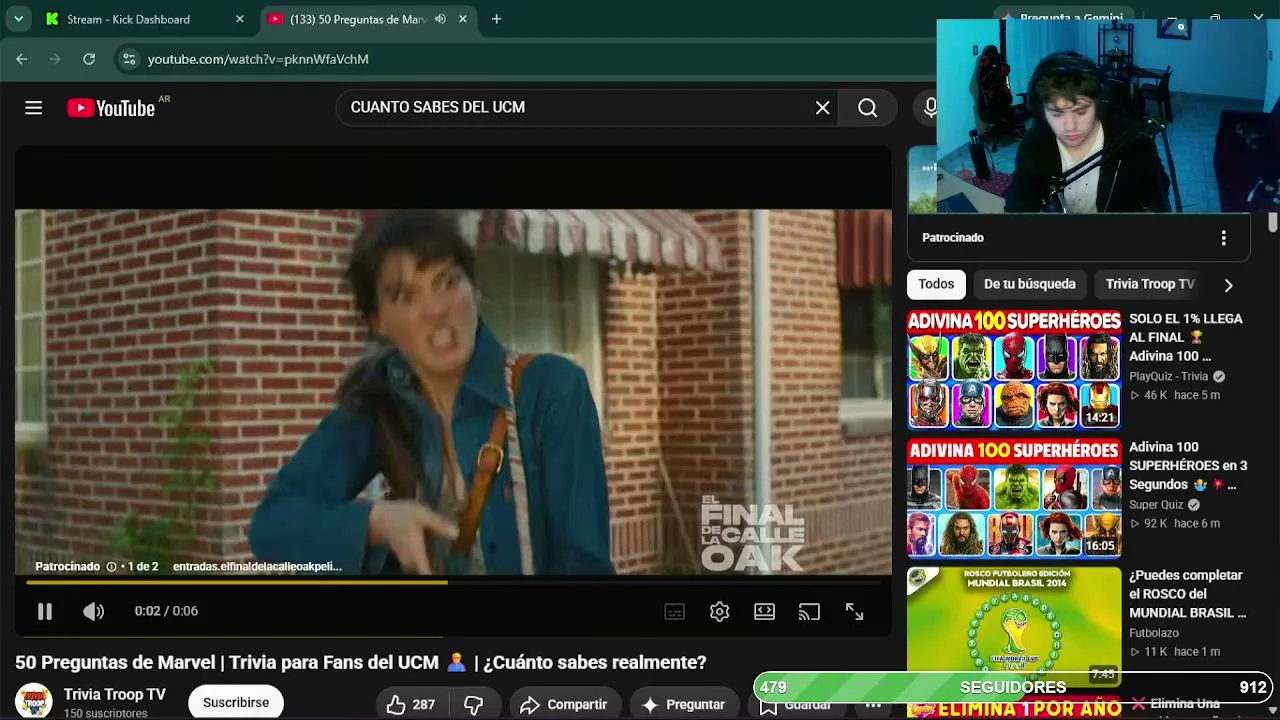Reload the current page

[x=89, y=59]
